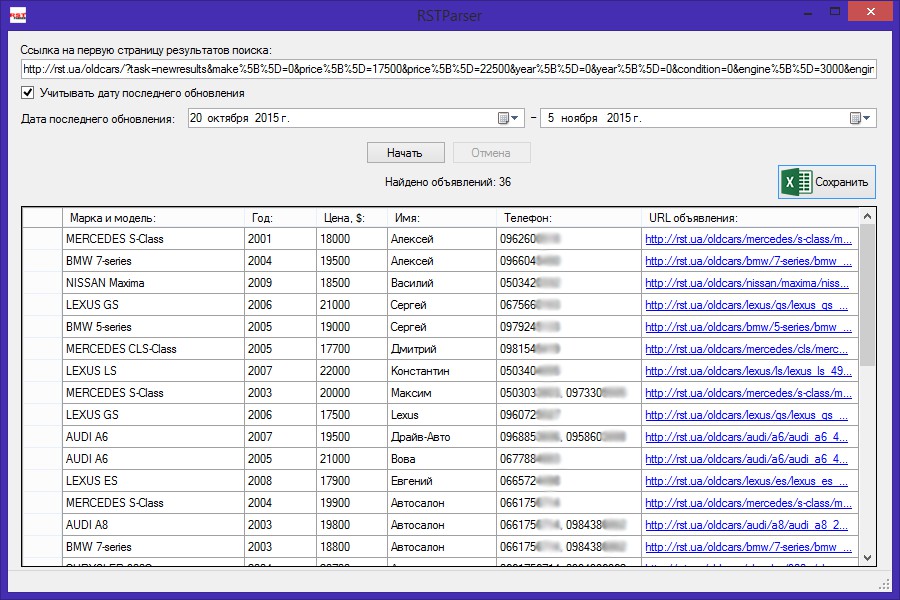This screenshot has width=900, height=600.
Task: Click the scroll up arrow of the table
Action: point(867,216)
